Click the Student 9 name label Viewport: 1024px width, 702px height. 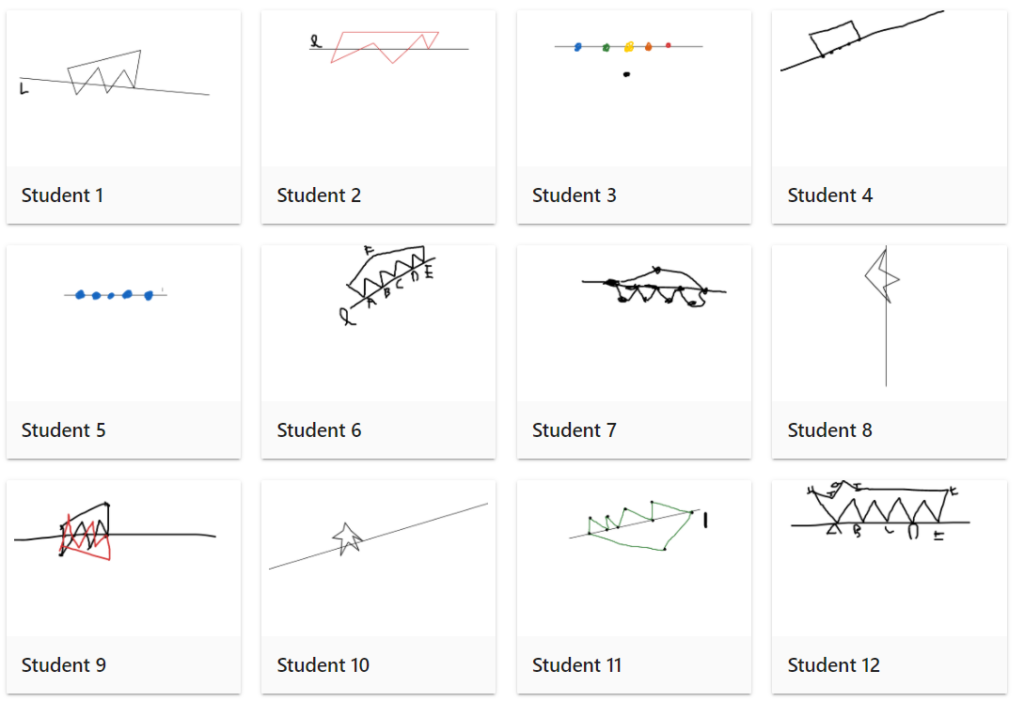tap(63, 665)
